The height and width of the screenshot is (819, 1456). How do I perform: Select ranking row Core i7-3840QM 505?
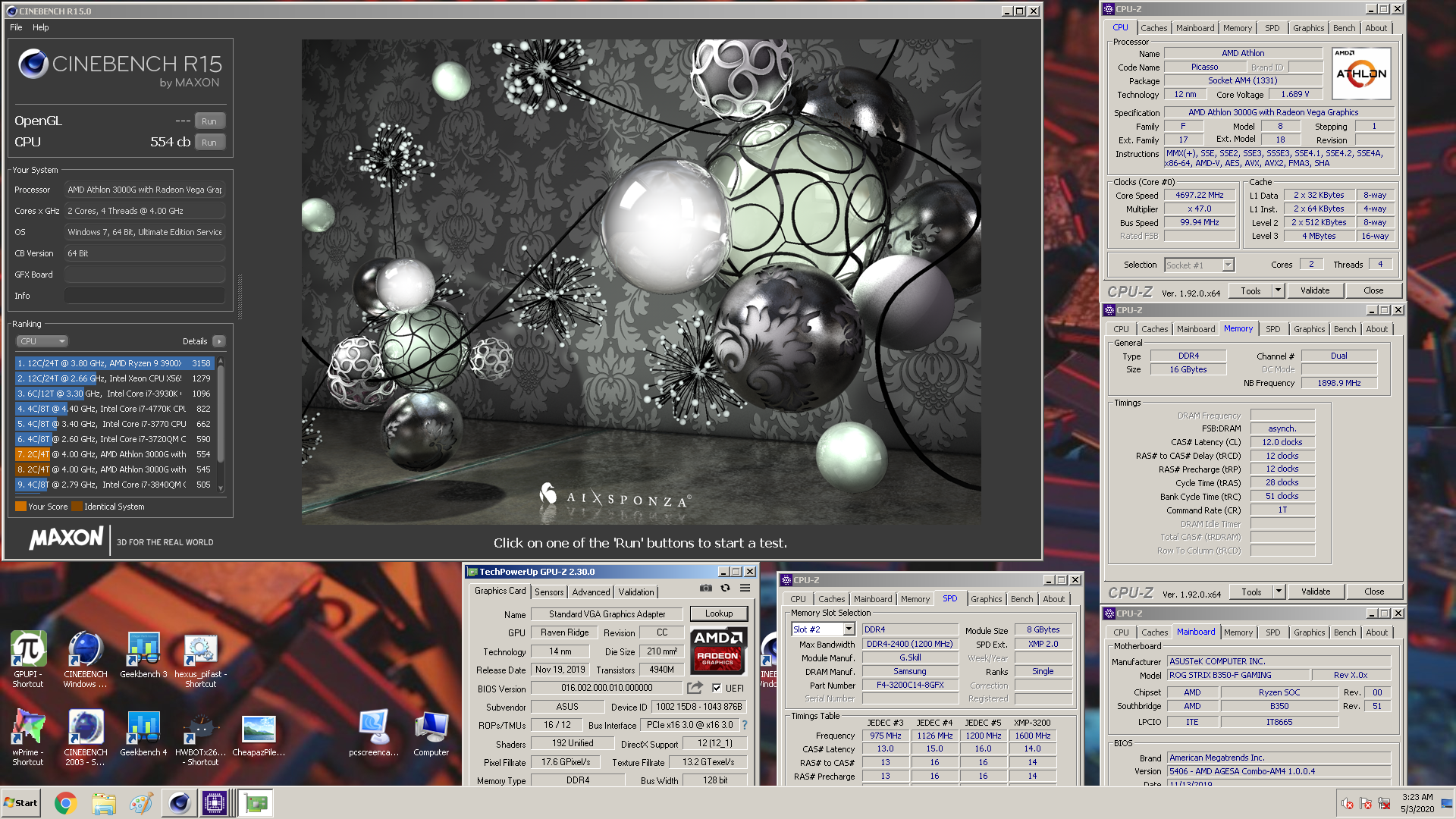(x=115, y=485)
